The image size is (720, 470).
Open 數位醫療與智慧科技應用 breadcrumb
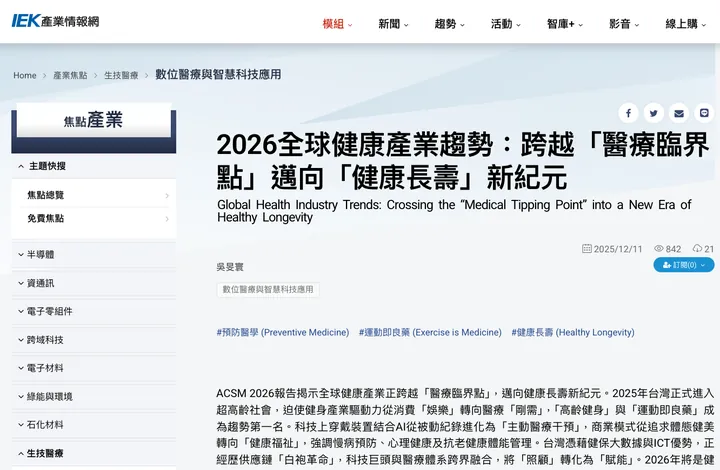click(218, 74)
